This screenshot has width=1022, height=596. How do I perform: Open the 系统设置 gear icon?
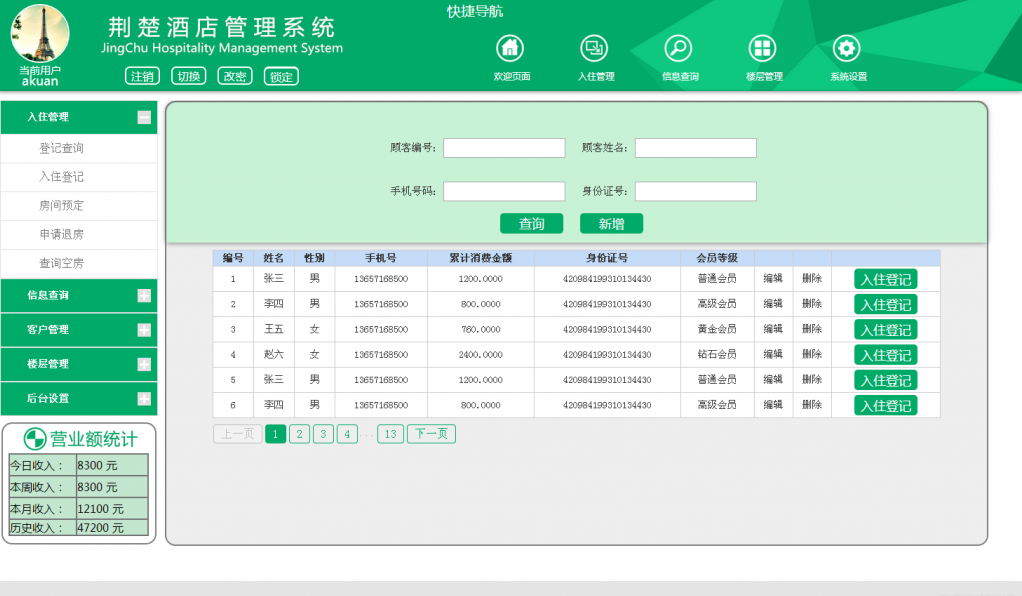[846, 48]
